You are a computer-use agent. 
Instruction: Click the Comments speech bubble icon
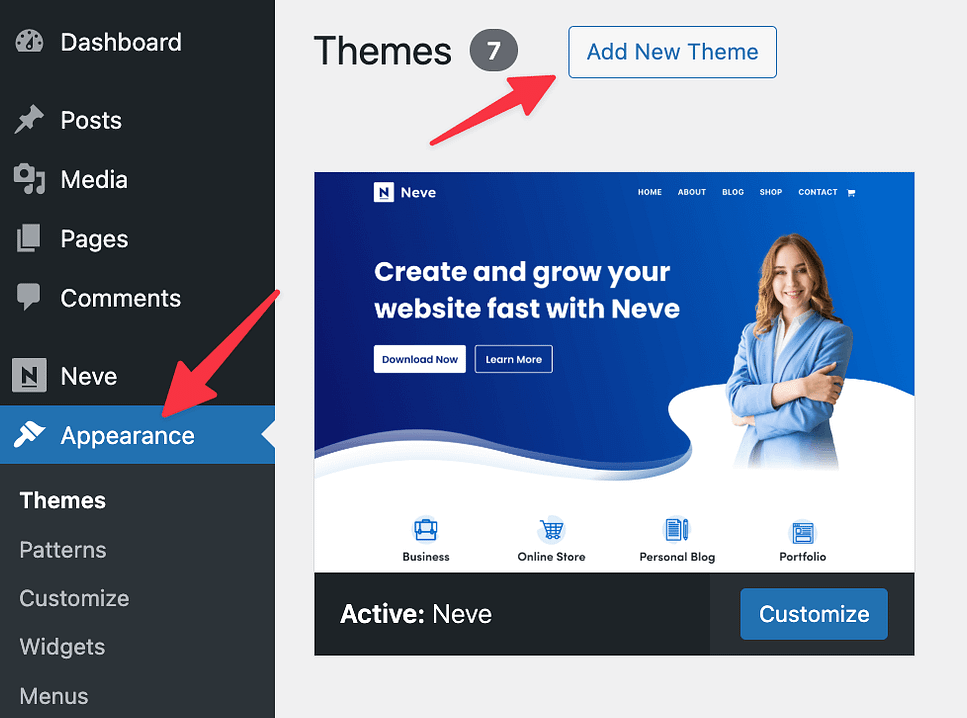click(x=28, y=297)
